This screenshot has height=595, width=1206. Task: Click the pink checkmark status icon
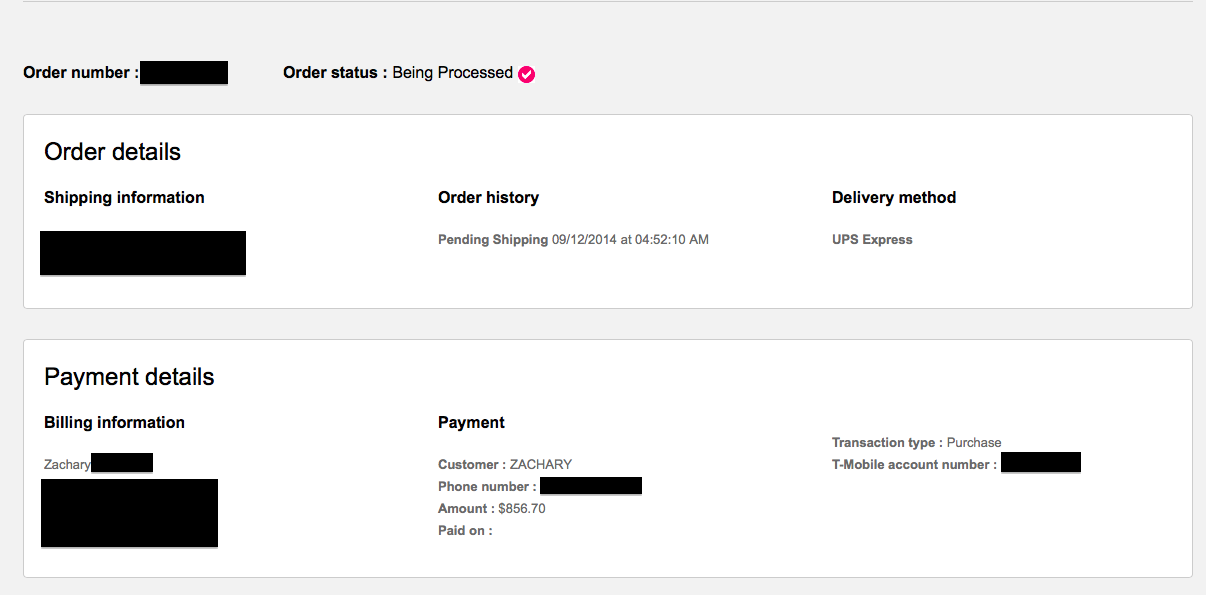[526, 74]
